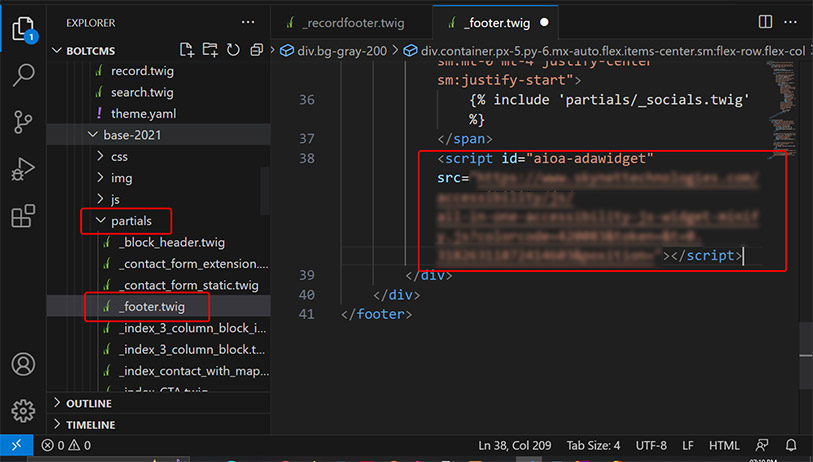Split the editor to the right
The height and width of the screenshot is (462, 813).
pos(765,22)
